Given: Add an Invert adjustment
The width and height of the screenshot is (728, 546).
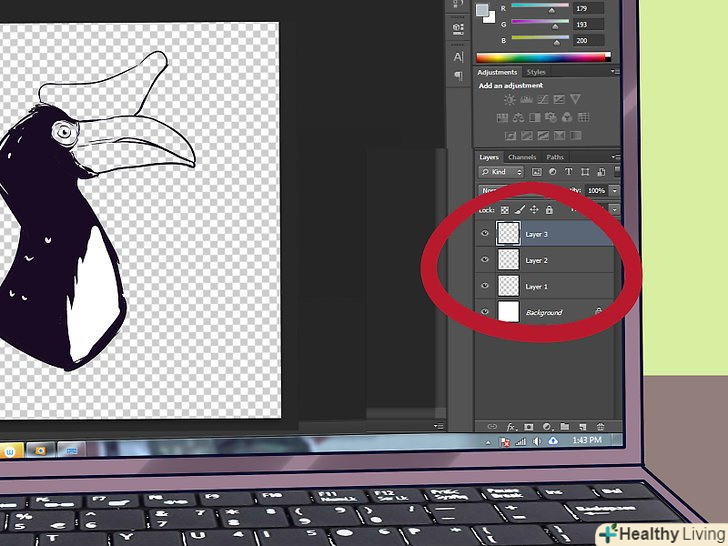Looking at the screenshot, I should pos(510,136).
